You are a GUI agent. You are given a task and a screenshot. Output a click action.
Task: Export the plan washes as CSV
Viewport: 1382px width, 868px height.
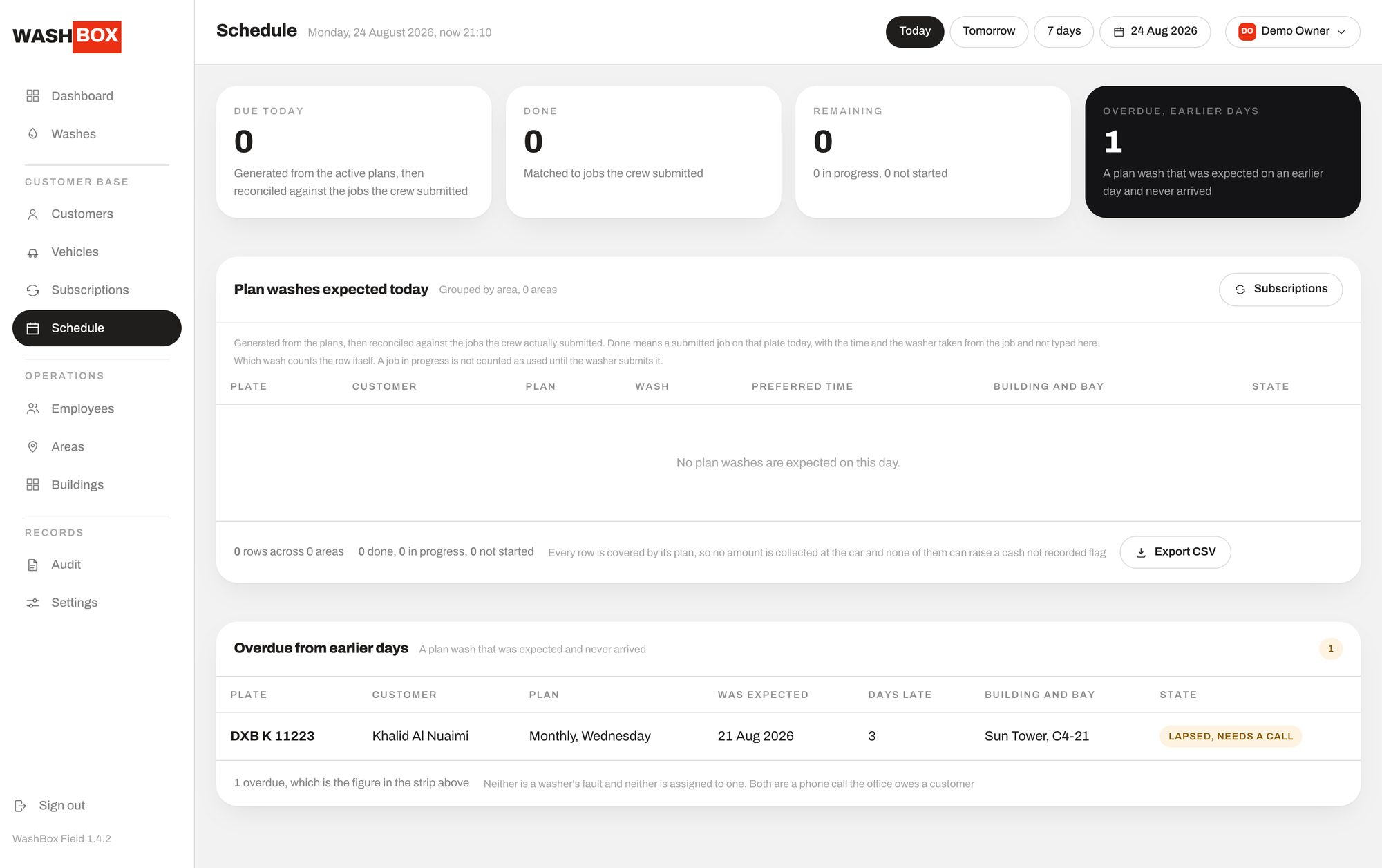[1175, 552]
